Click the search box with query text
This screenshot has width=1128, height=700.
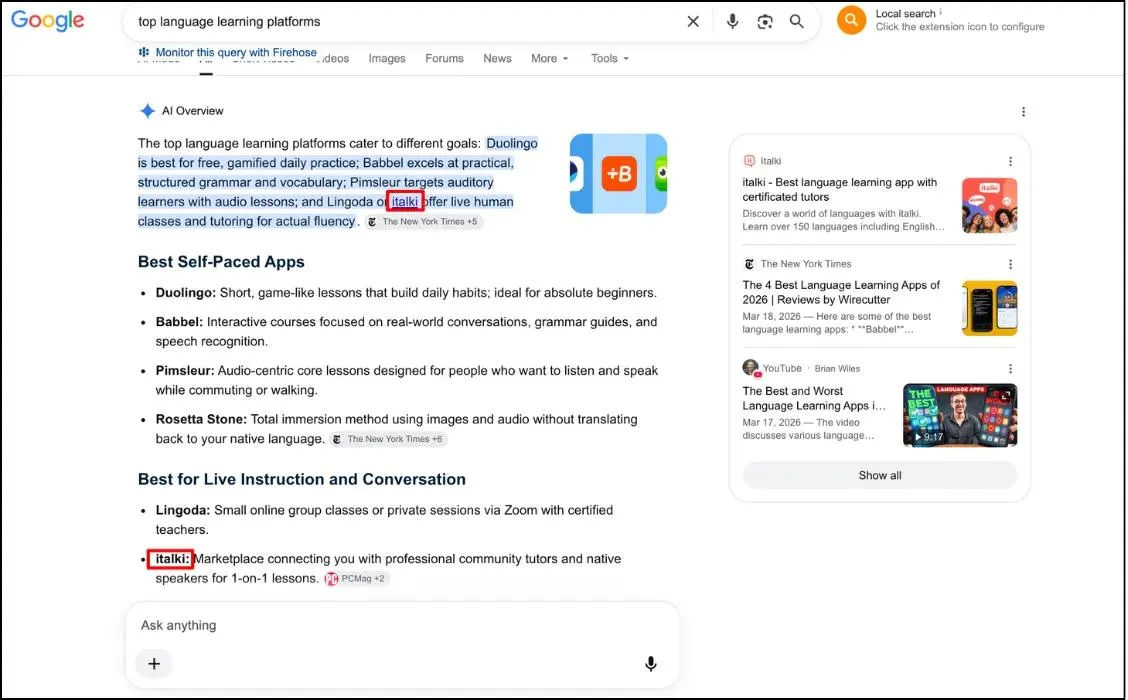(403, 22)
